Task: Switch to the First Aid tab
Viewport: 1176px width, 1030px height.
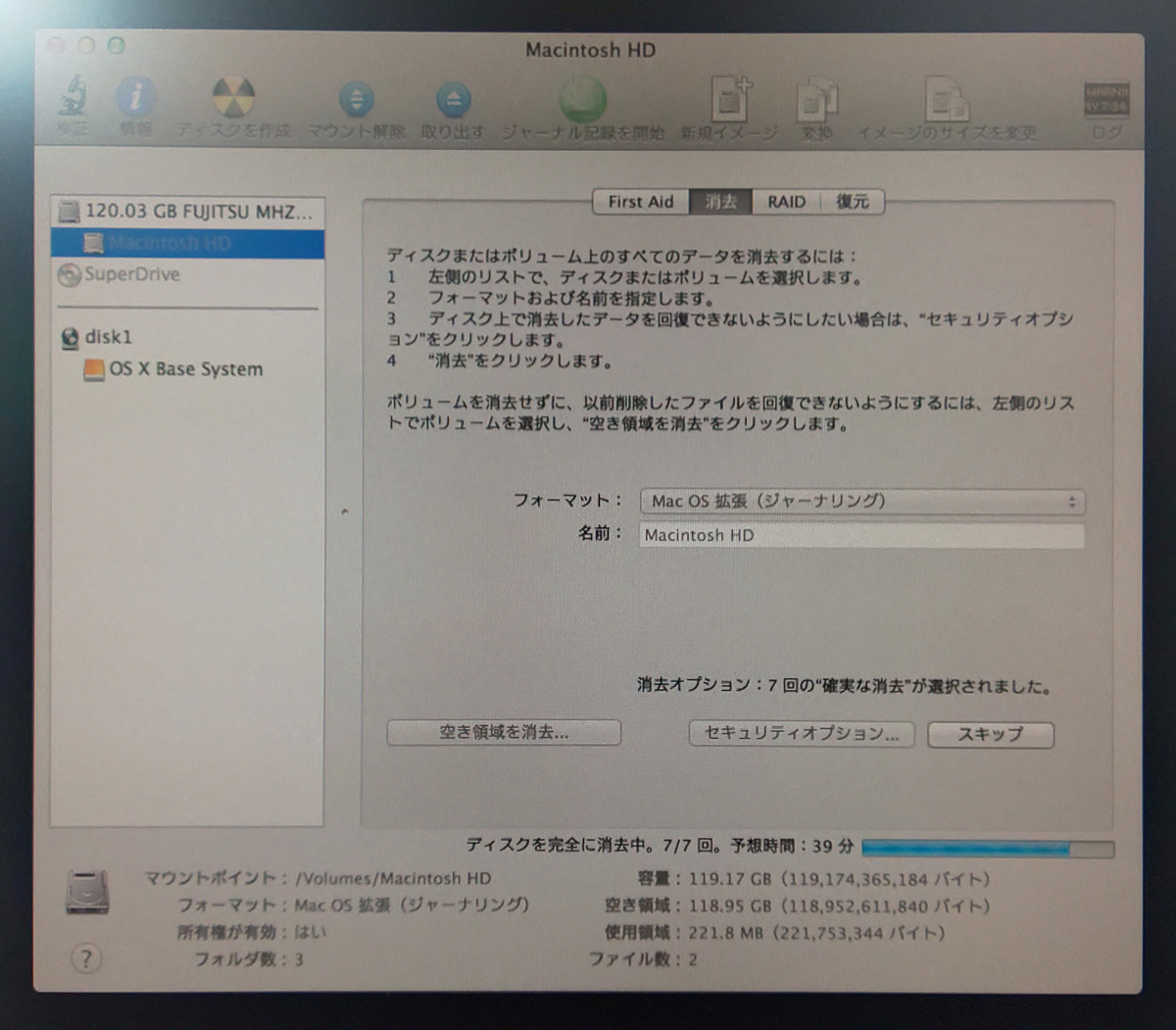Action: click(x=641, y=202)
